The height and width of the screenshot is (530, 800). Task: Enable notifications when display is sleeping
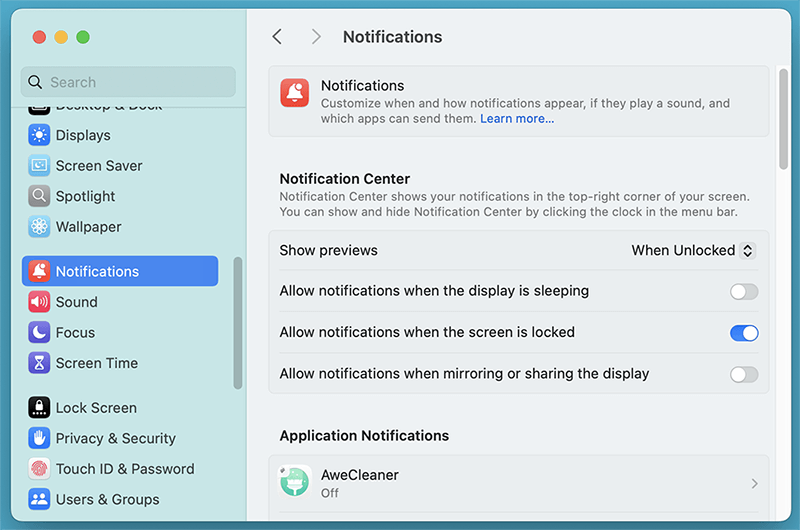(744, 292)
